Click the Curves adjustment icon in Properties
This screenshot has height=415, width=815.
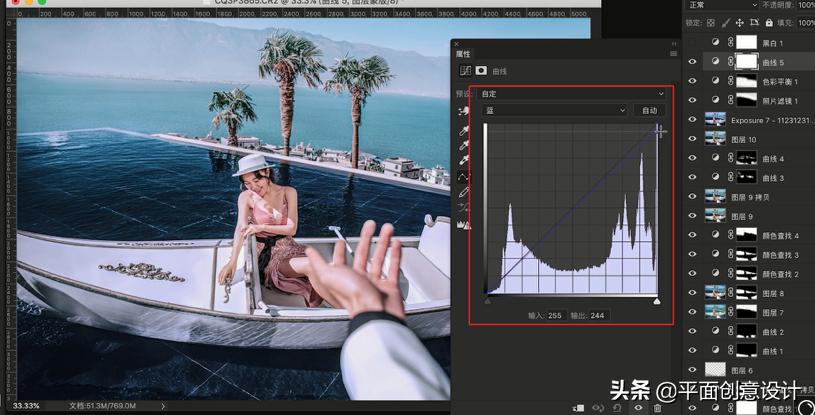(x=465, y=71)
